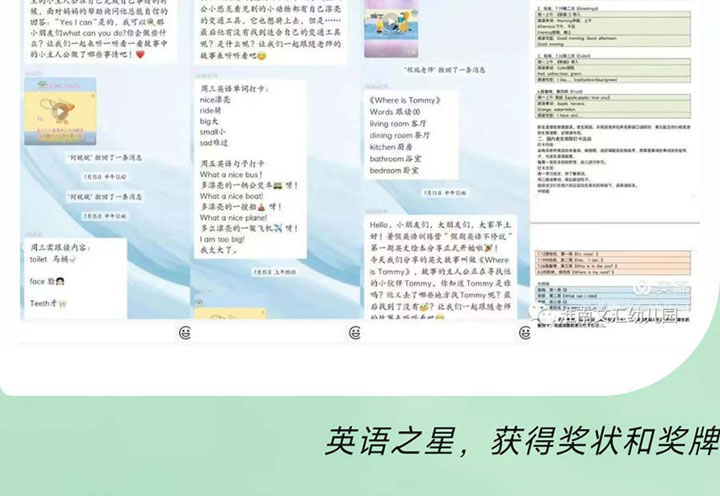Tap the '假观老师 撤回了一条消息' notice
The width and height of the screenshot is (720, 496).
[411, 72]
